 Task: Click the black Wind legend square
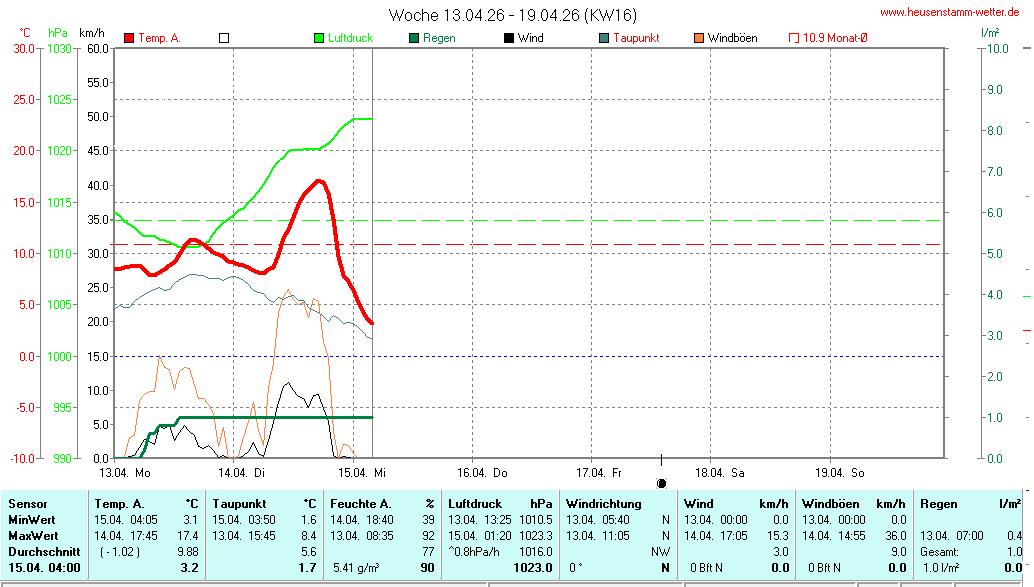pyautogui.click(x=509, y=38)
